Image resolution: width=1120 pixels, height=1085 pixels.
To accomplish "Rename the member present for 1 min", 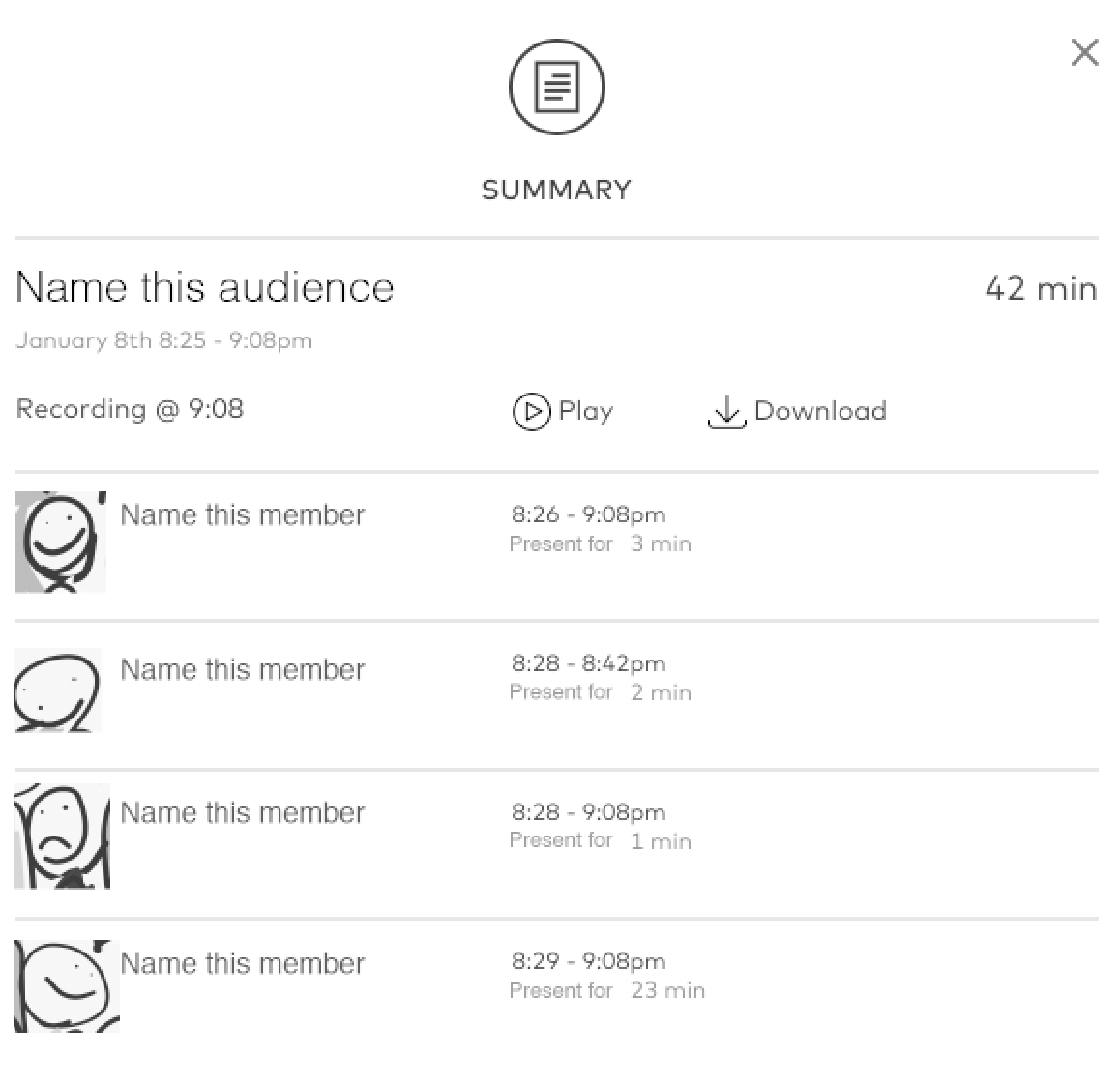I will [242, 813].
